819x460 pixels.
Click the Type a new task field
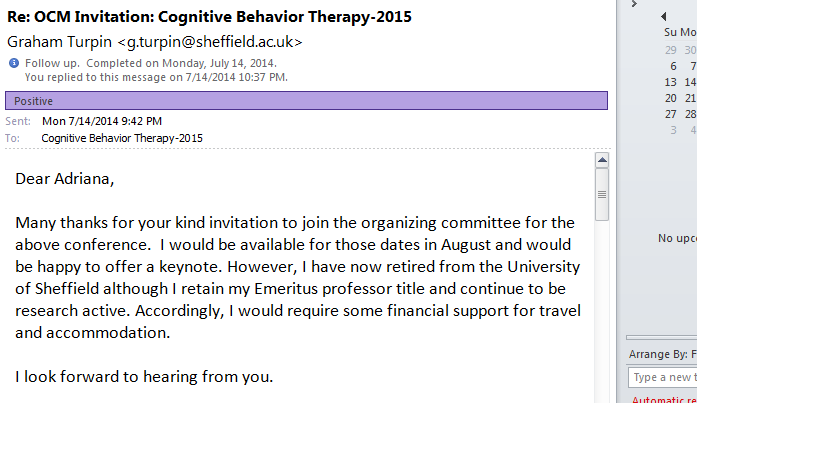(662, 377)
